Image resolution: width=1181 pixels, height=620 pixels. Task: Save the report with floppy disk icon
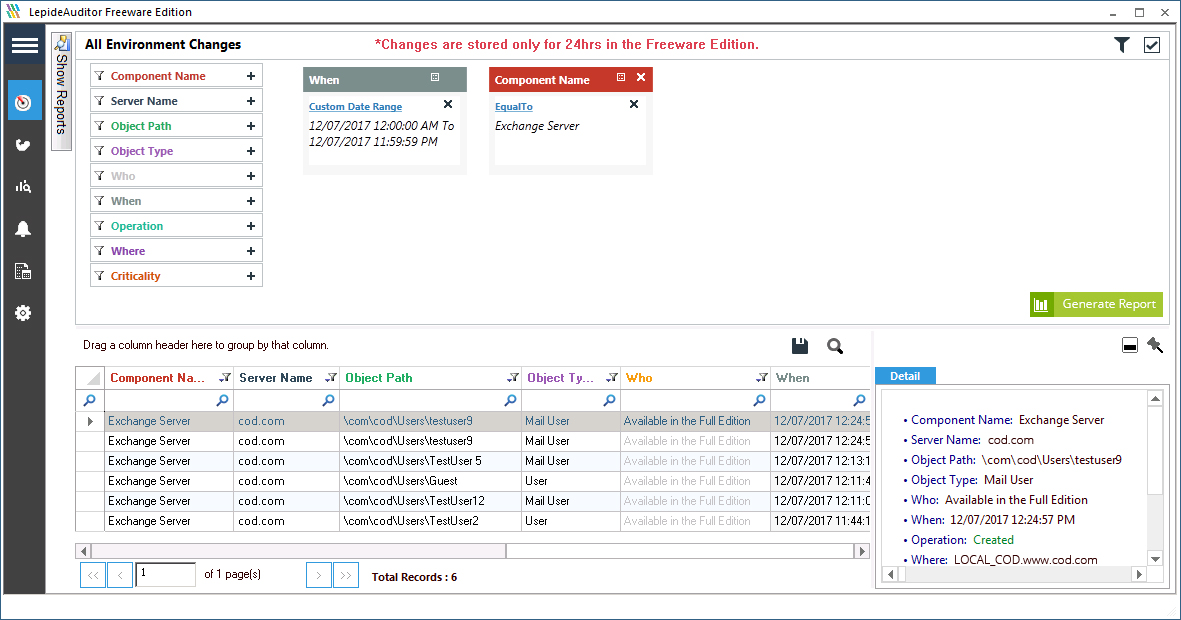800,346
